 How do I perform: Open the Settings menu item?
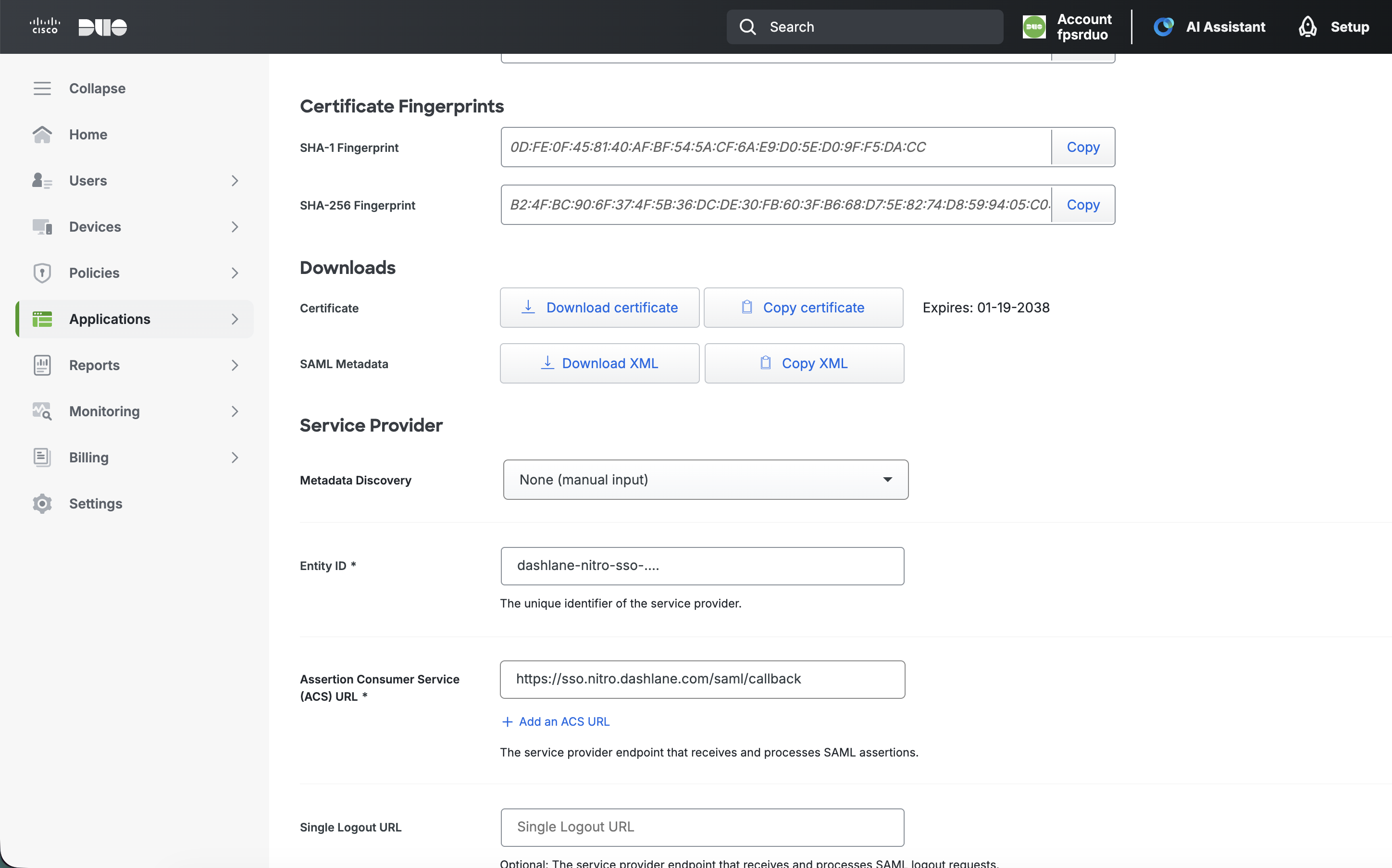click(134, 504)
